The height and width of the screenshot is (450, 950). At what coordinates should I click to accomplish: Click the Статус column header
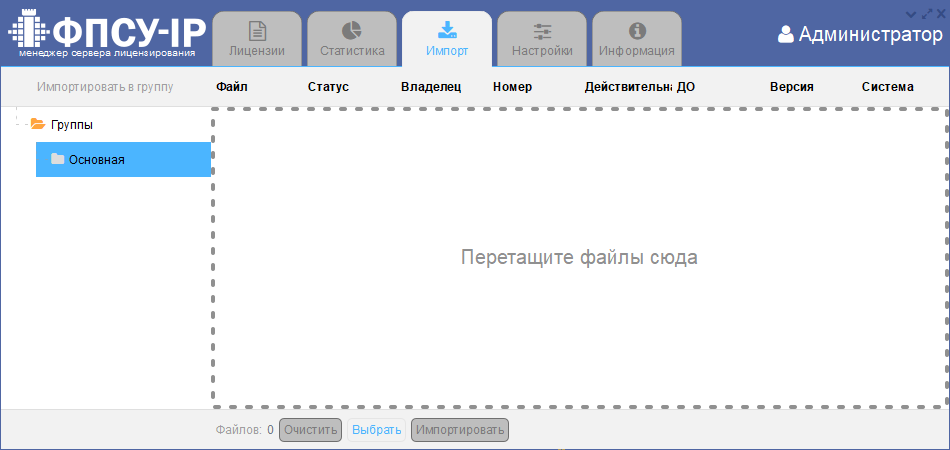pos(328,87)
